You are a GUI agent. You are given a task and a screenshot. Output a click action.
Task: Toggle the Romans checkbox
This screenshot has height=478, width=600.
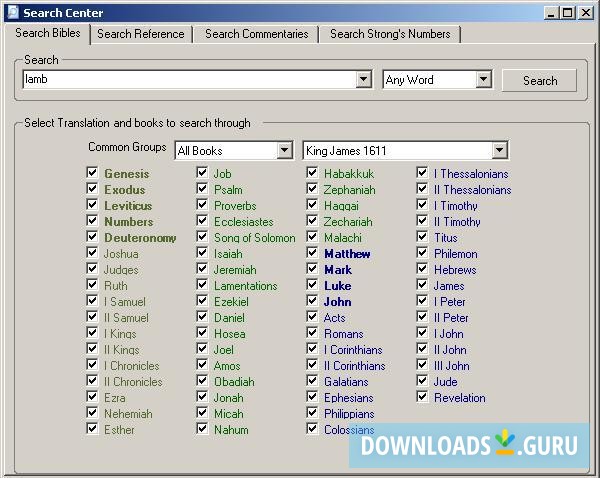[312, 333]
